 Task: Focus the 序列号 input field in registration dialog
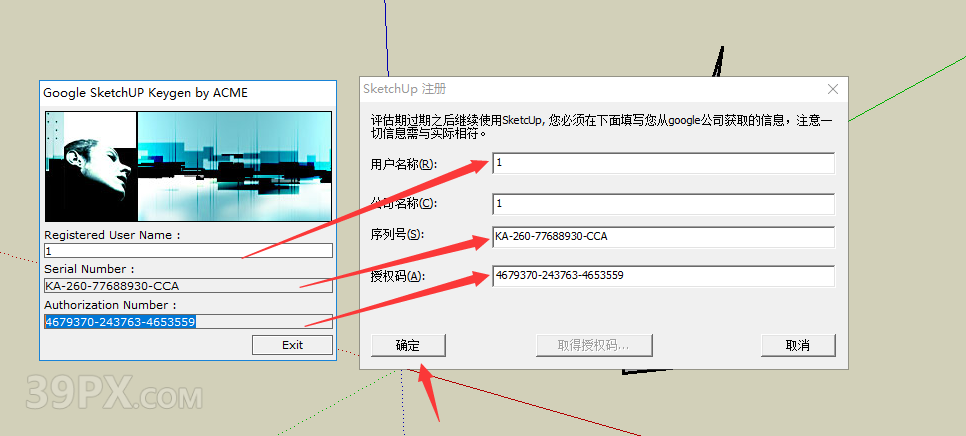coord(664,236)
